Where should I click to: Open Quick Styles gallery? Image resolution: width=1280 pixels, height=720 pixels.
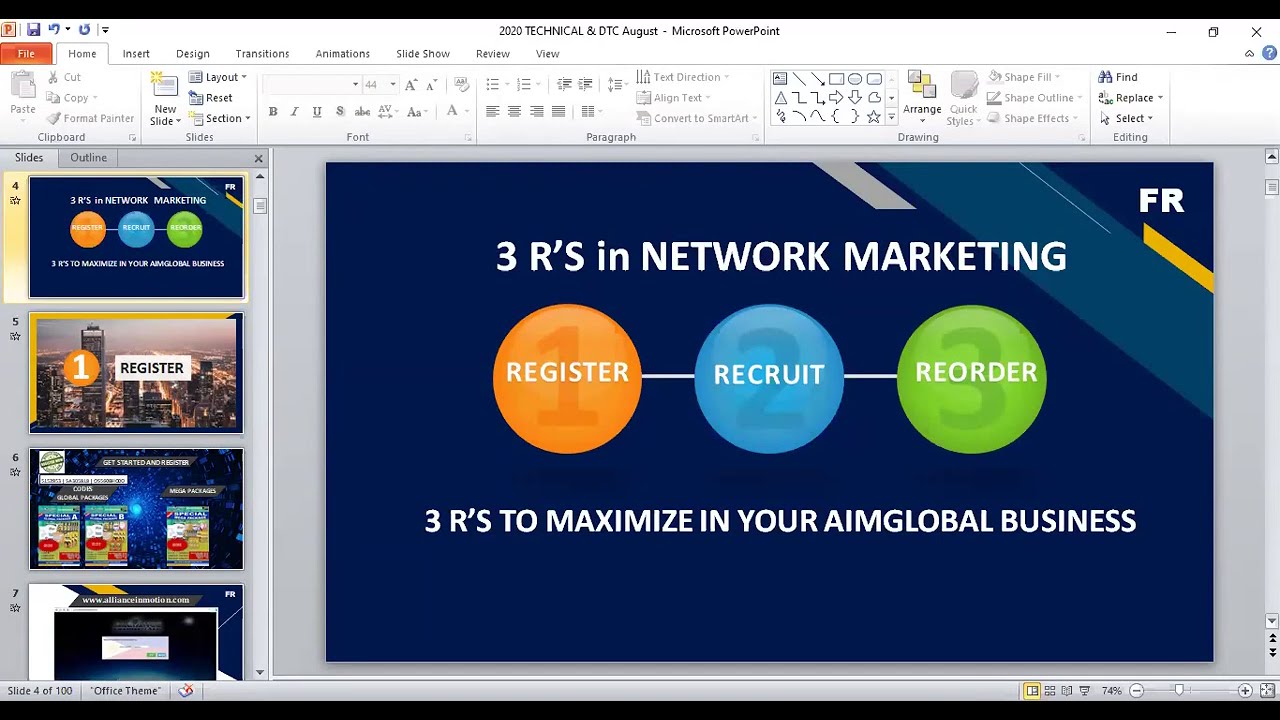(x=964, y=99)
